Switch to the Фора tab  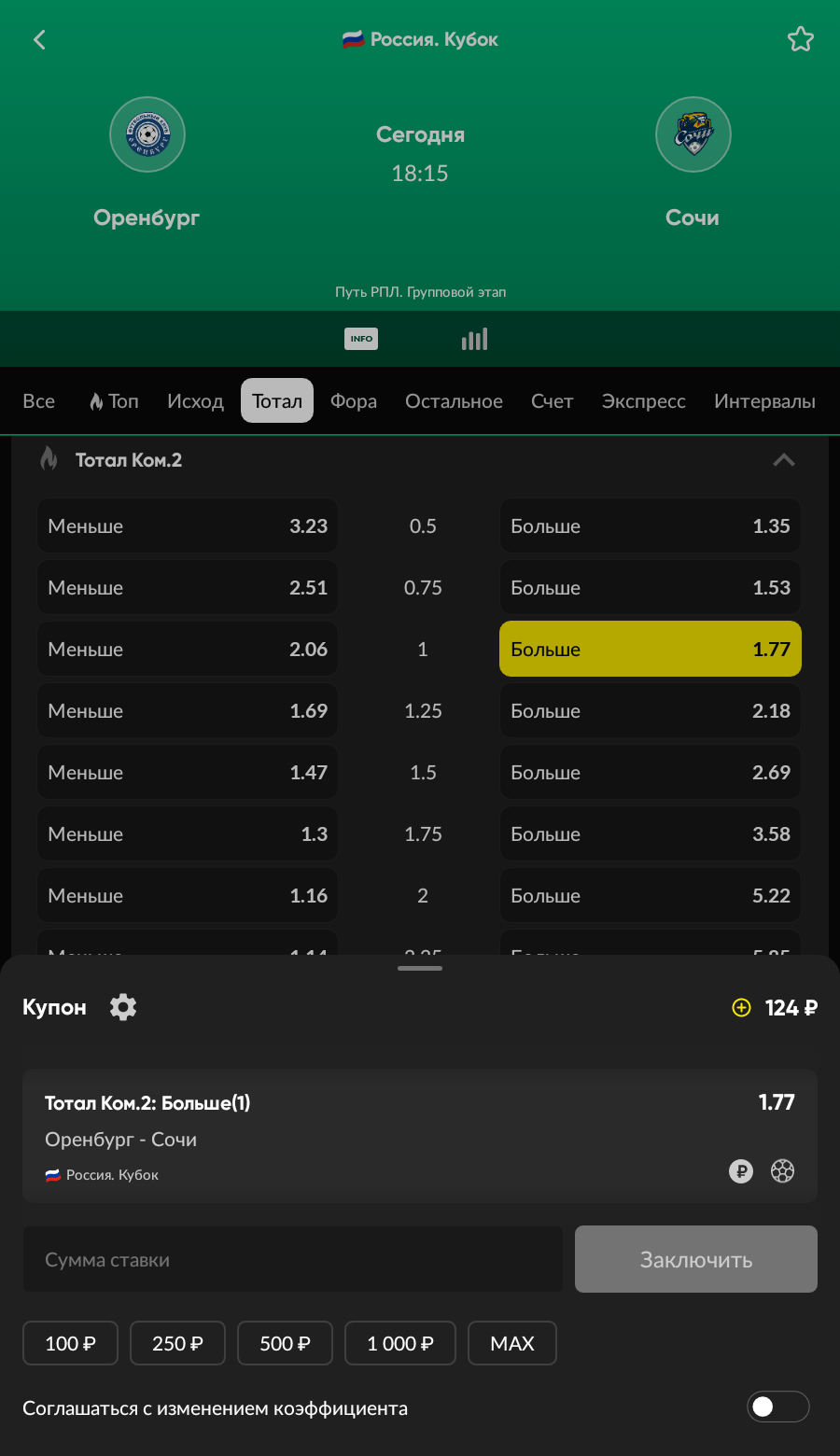coord(354,401)
